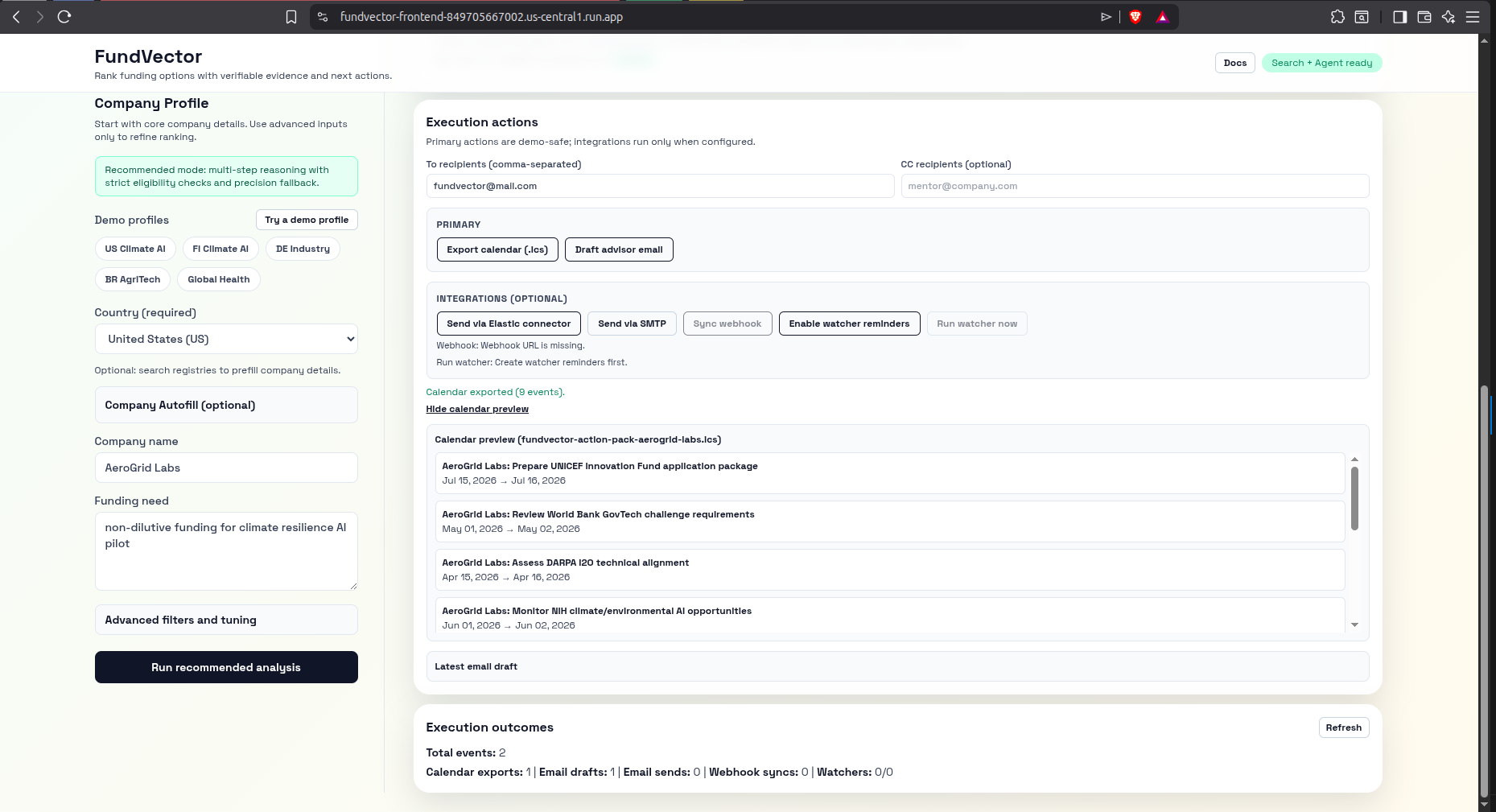1496x812 pixels.
Task: Collapse the calendar preview via Hide link
Action: tap(477, 409)
